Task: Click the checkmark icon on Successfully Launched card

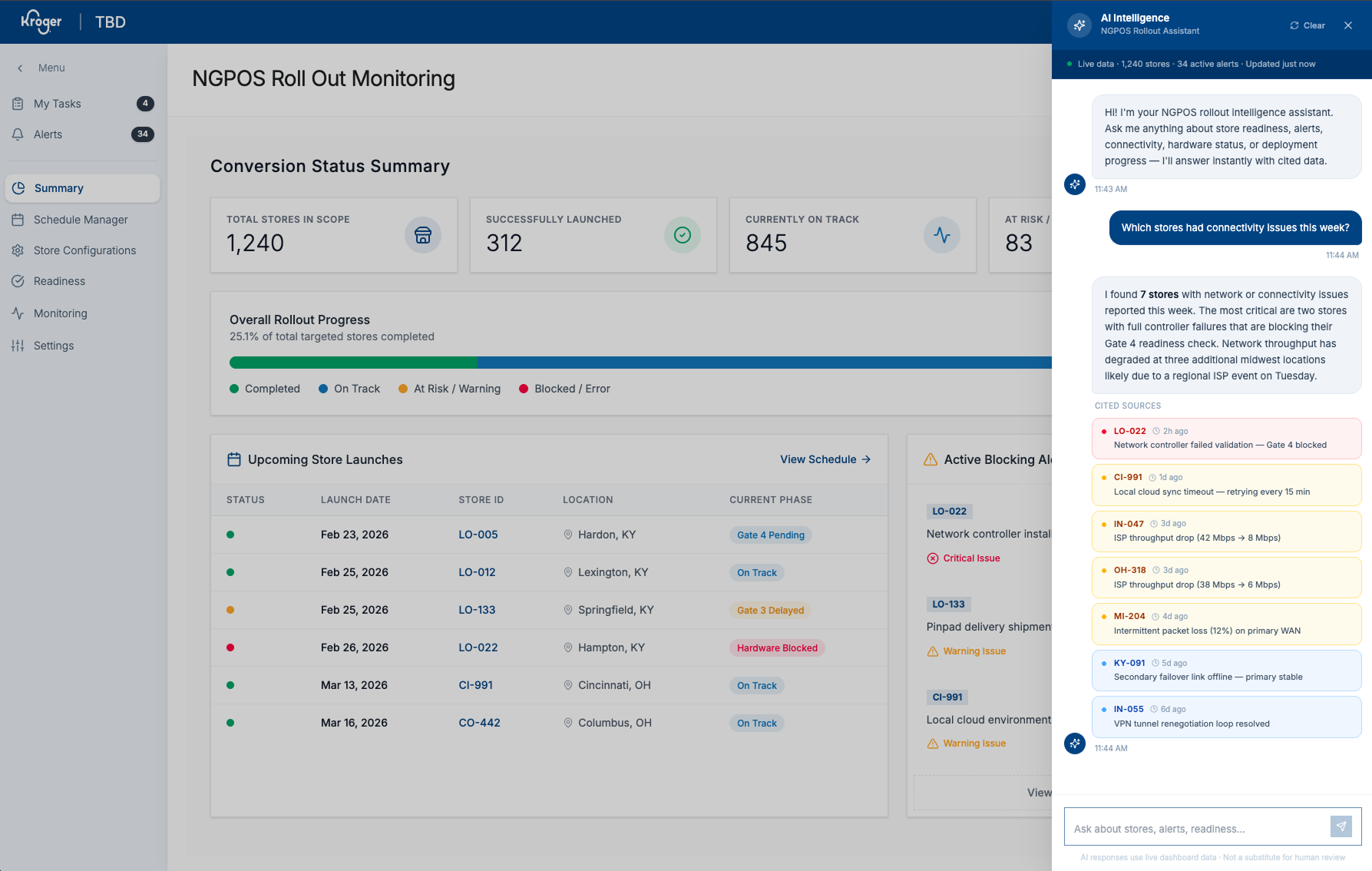Action: coord(683,235)
